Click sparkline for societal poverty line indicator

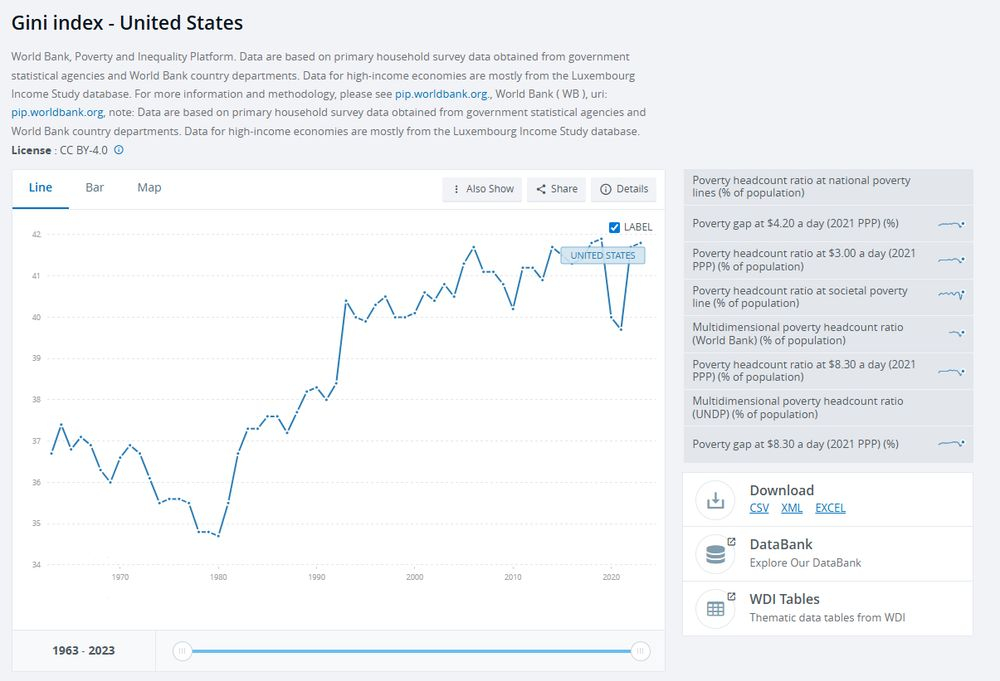tap(951, 296)
